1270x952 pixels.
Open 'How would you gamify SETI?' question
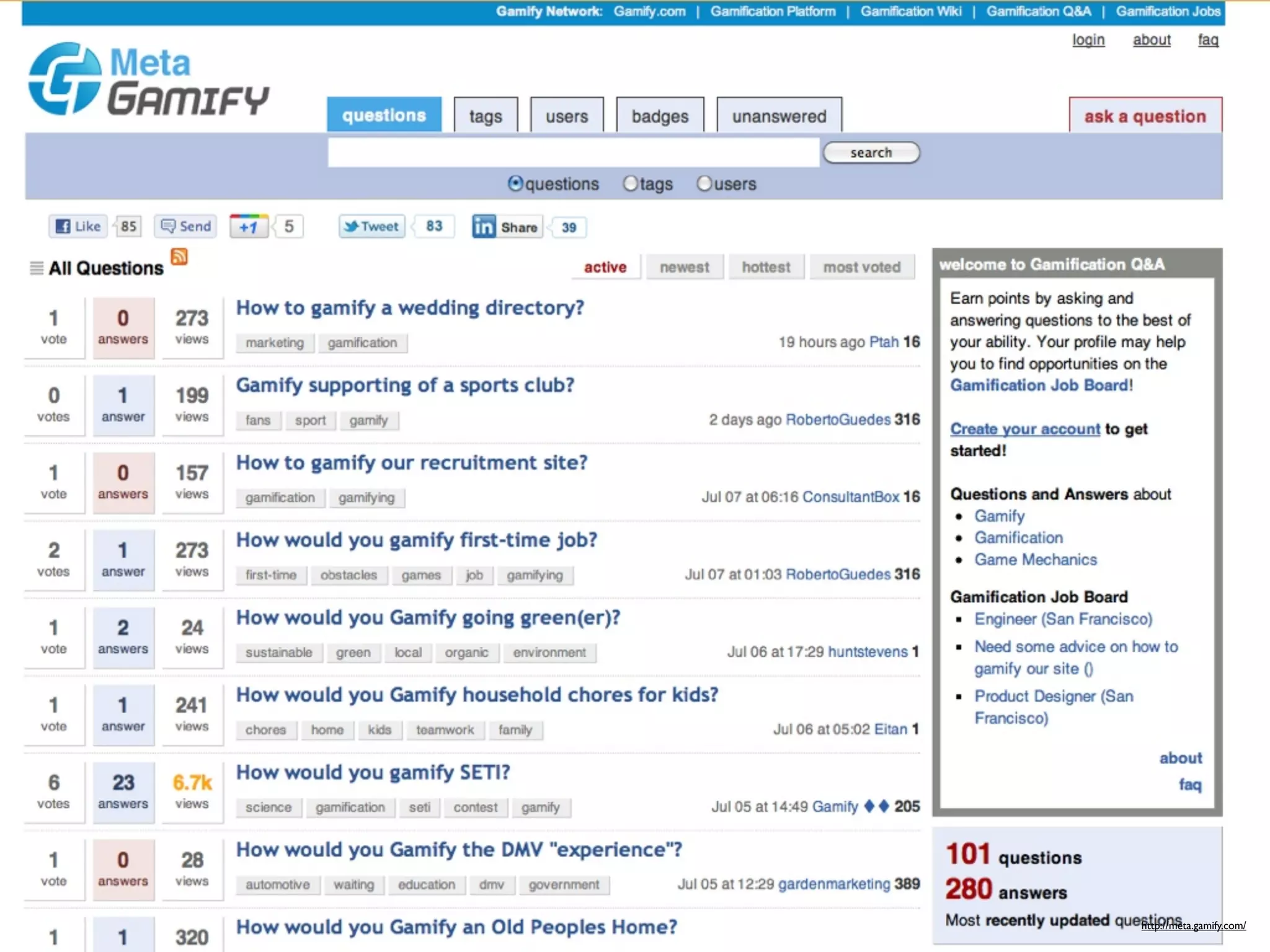coord(373,772)
